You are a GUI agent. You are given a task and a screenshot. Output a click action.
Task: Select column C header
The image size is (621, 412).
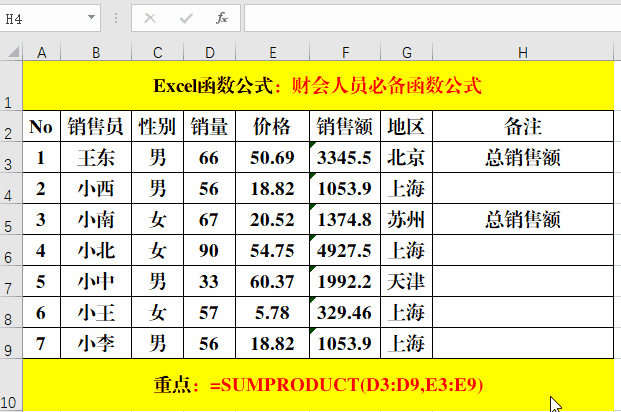click(158, 52)
